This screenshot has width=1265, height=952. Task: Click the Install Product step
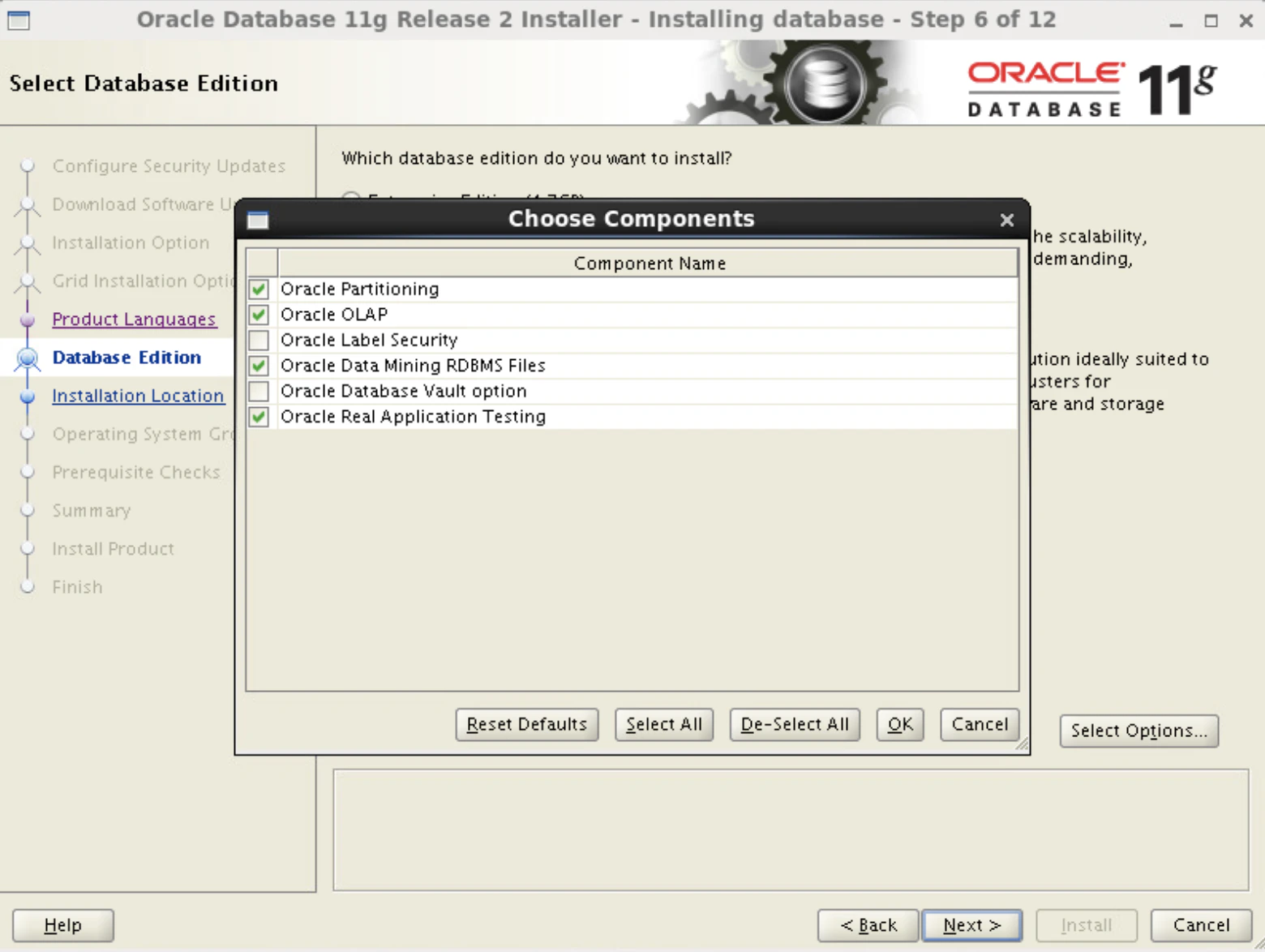(x=113, y=549)
